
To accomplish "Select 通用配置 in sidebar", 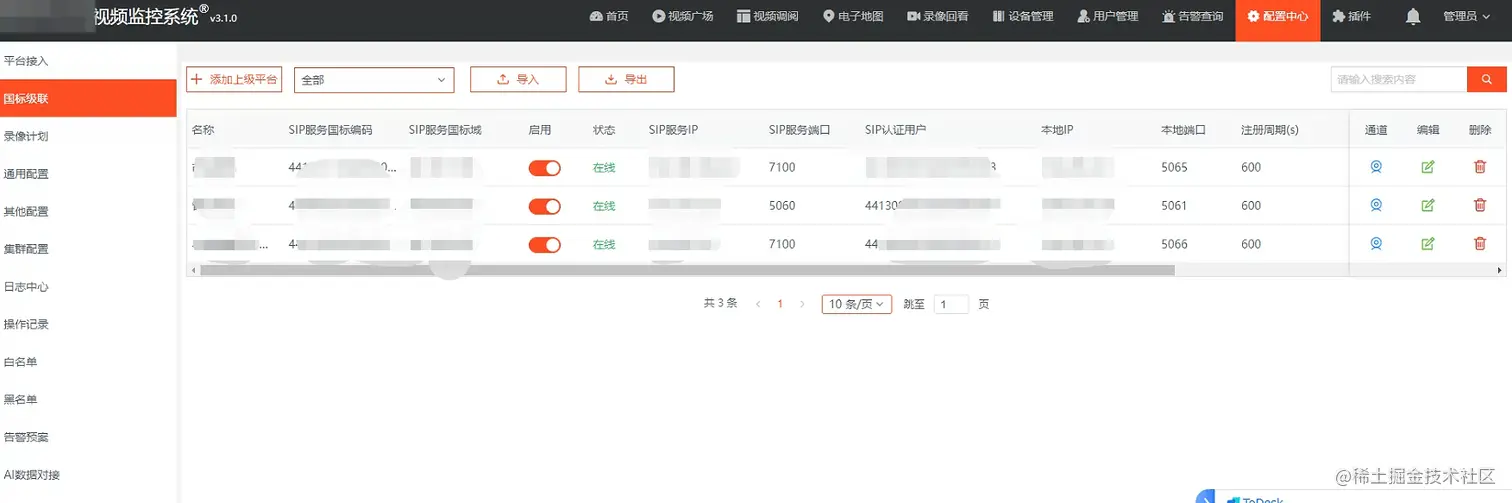I will tap(88, 174).
